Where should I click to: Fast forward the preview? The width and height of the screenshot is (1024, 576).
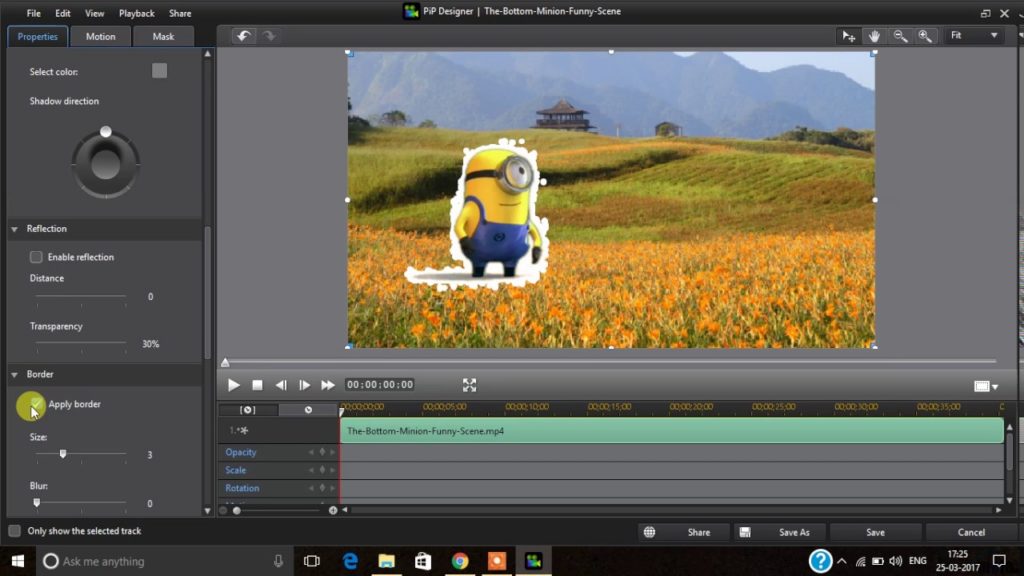pos(328,385)
